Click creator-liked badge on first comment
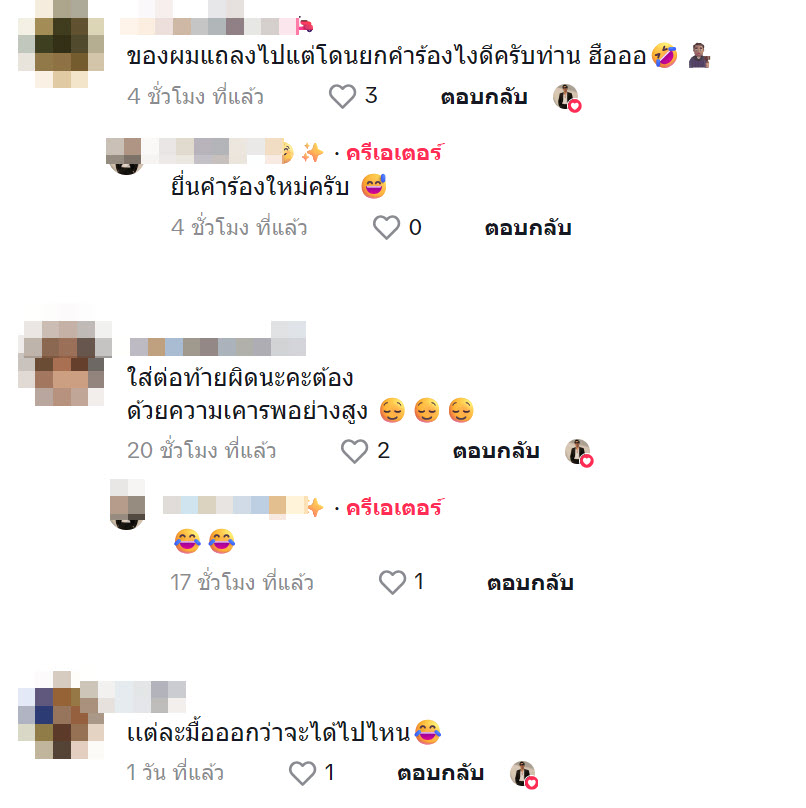 point(567,97)
